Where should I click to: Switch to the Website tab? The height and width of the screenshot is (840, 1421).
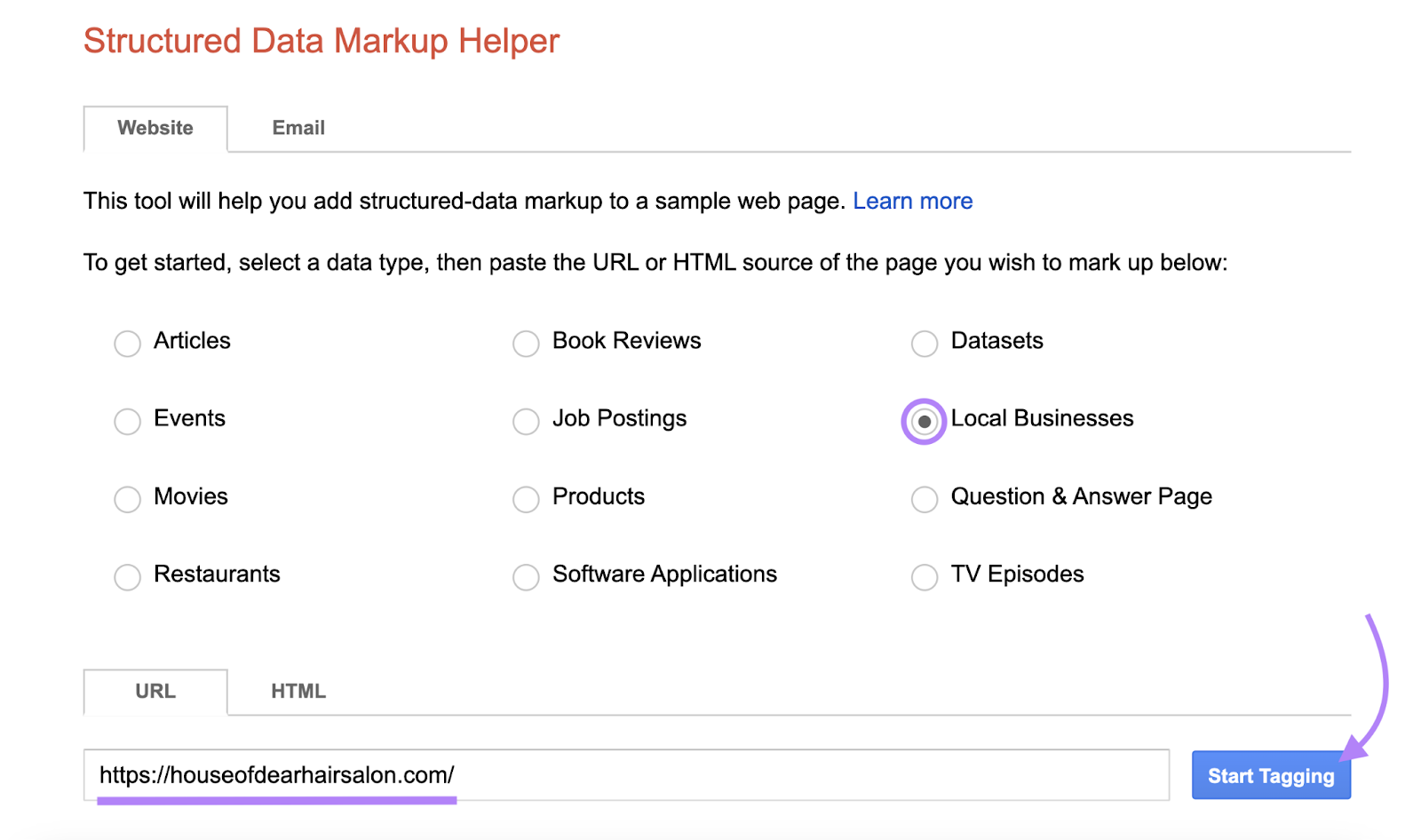[155, 128]
